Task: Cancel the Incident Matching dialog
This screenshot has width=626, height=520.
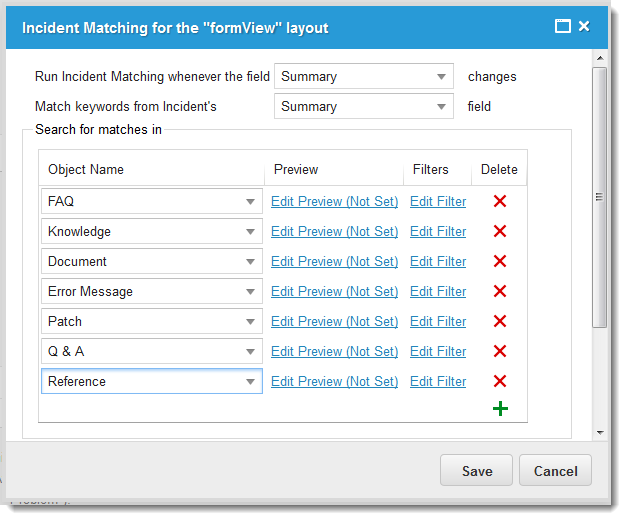Action: [555, 471]
